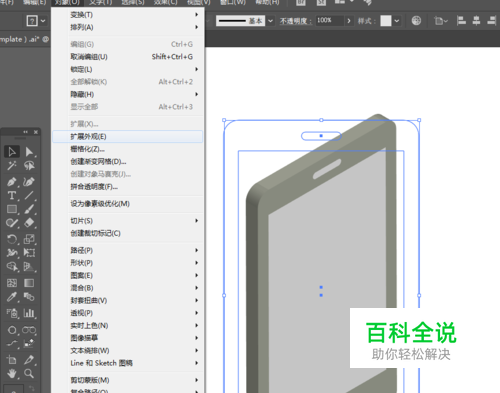
Task: Select the Curvature tool
Action: (29, 182)
